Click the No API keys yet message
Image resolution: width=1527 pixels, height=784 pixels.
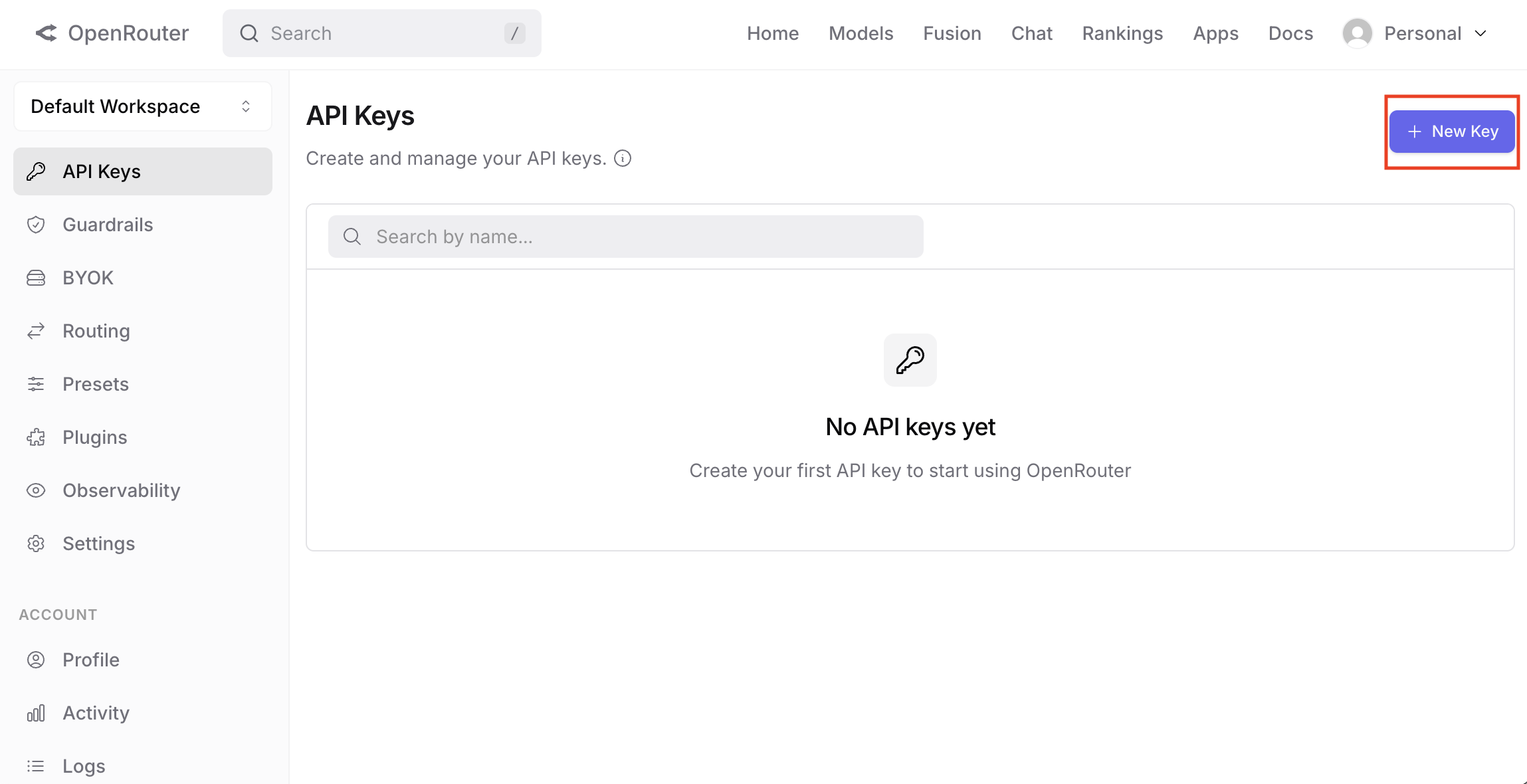tap(910, 427)
